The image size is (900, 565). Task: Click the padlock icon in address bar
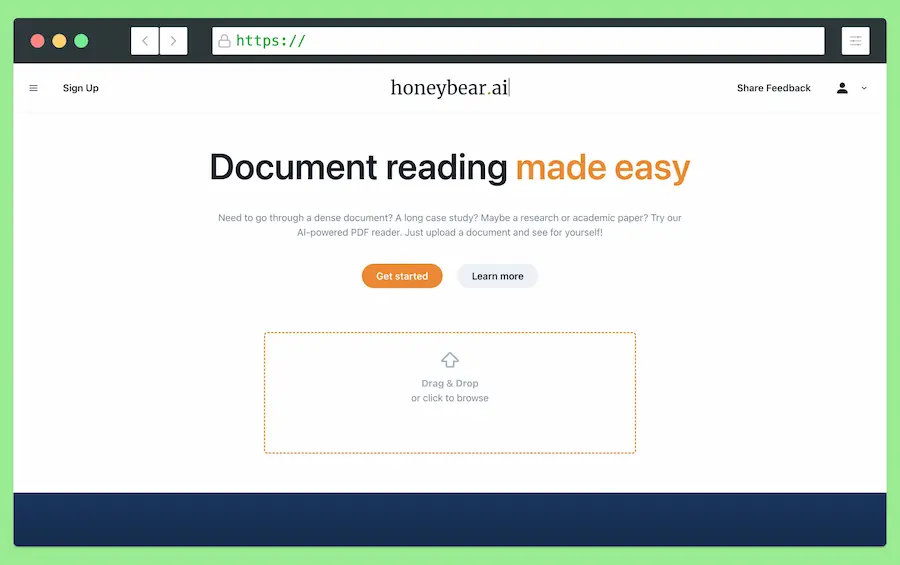tap(224, 41)
